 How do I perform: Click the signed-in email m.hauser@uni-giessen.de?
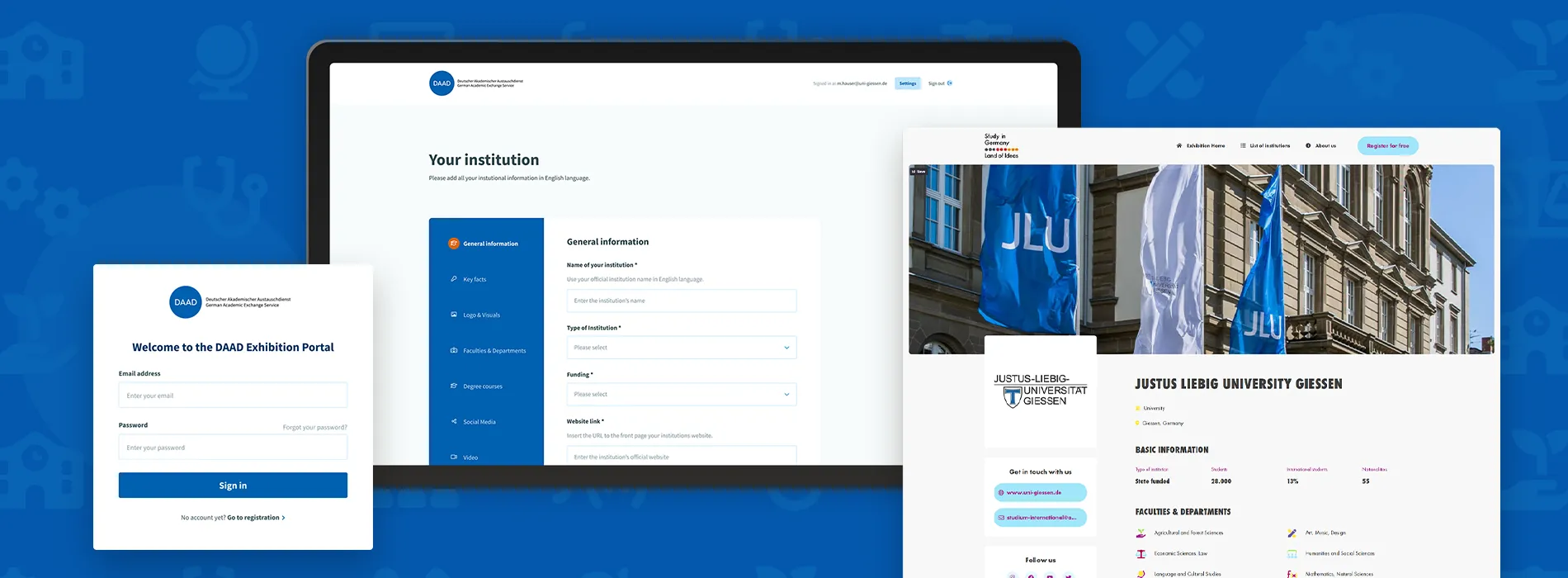(862, 83)
